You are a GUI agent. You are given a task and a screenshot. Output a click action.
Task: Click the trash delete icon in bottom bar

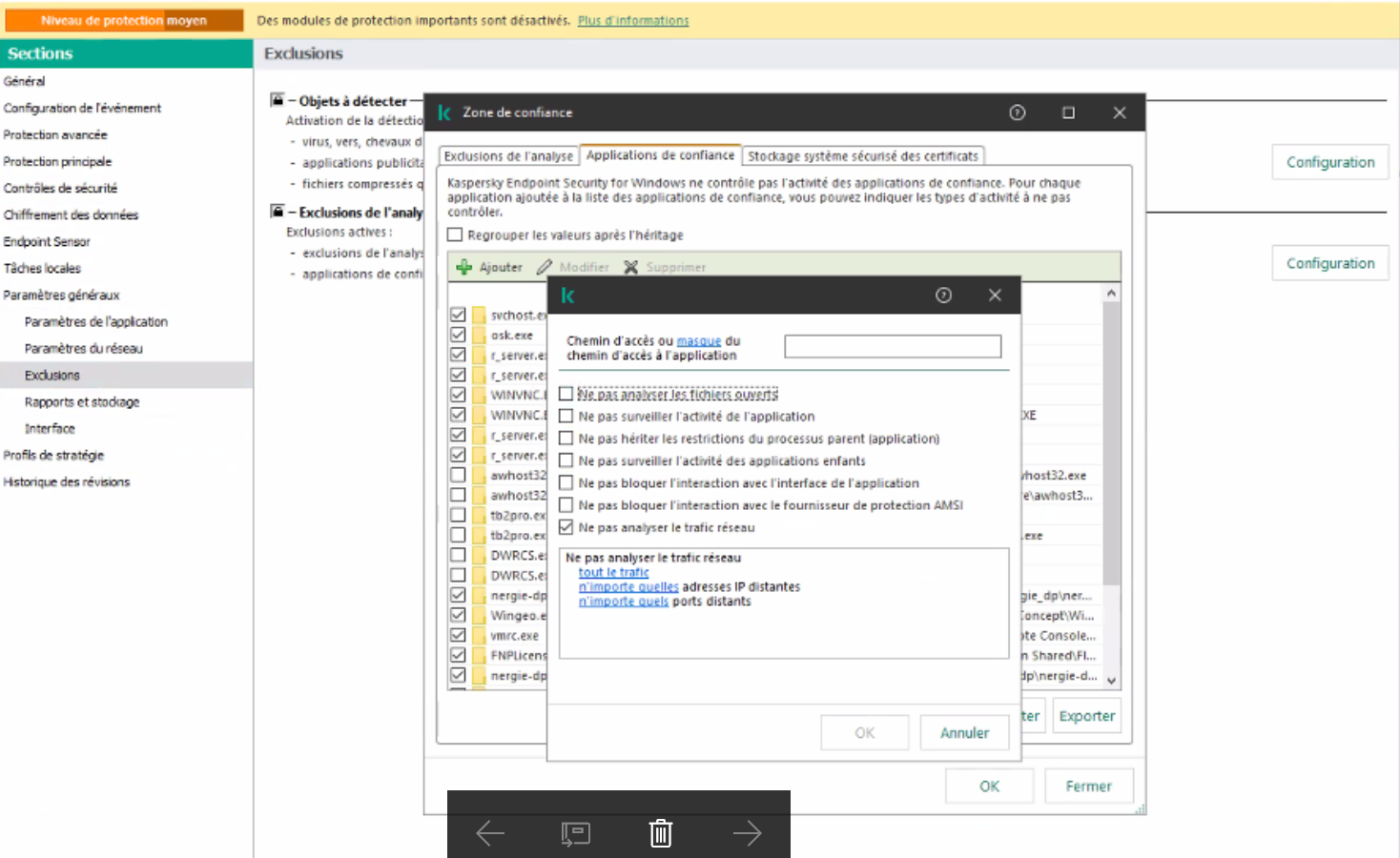661,833
